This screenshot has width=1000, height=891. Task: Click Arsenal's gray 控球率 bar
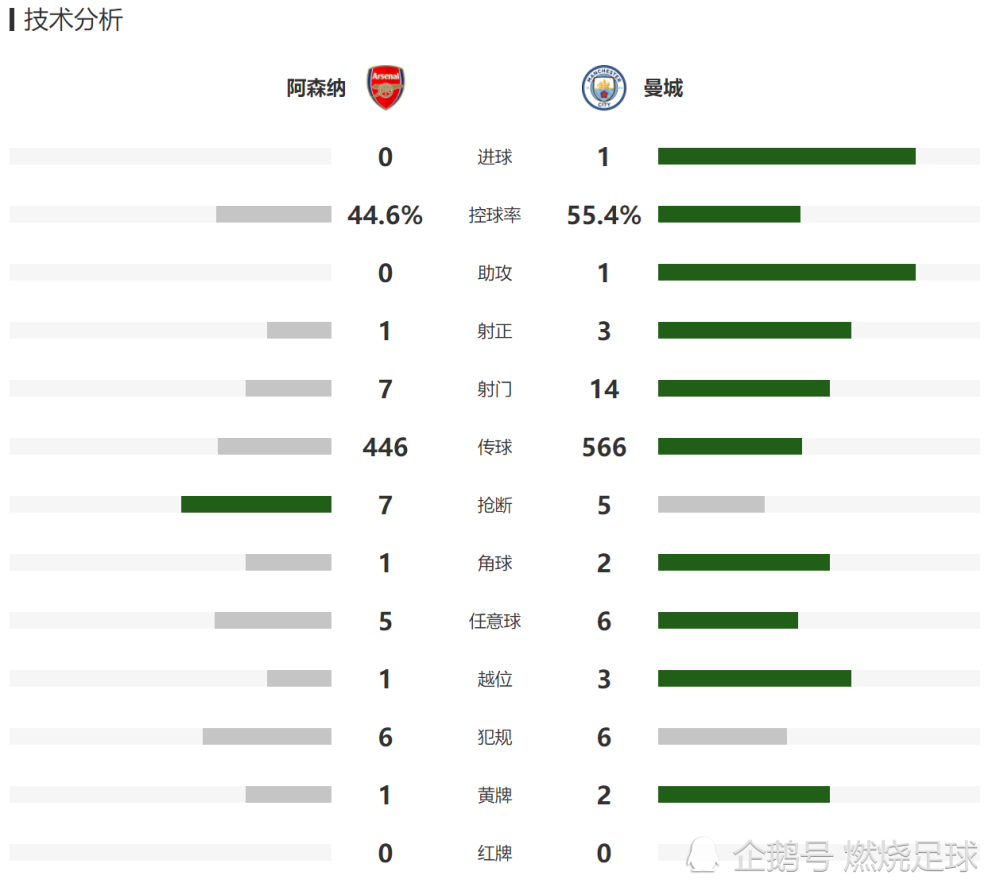tap(274, 214)
